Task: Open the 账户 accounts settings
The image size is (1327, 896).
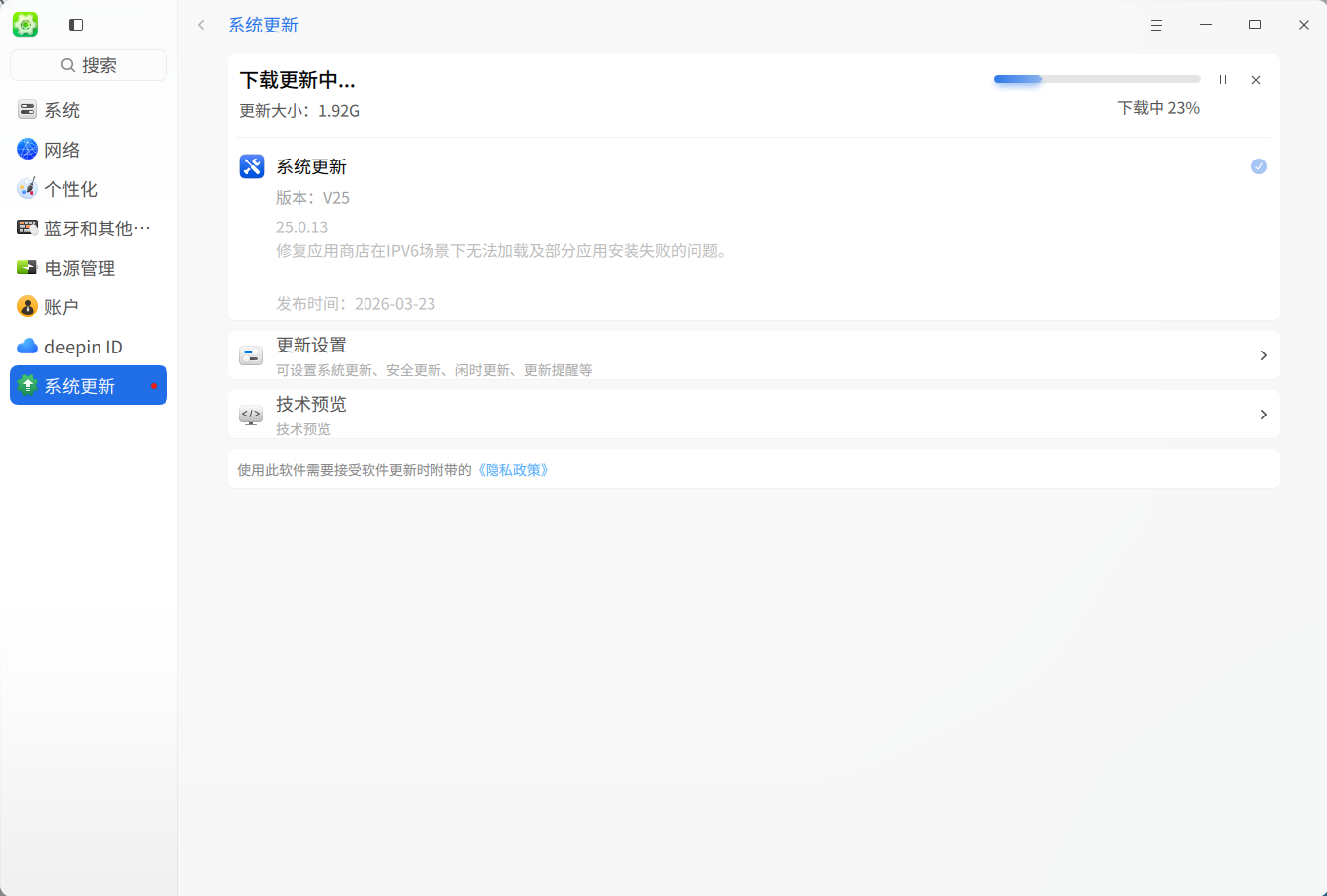Action: tap(27, 306)
